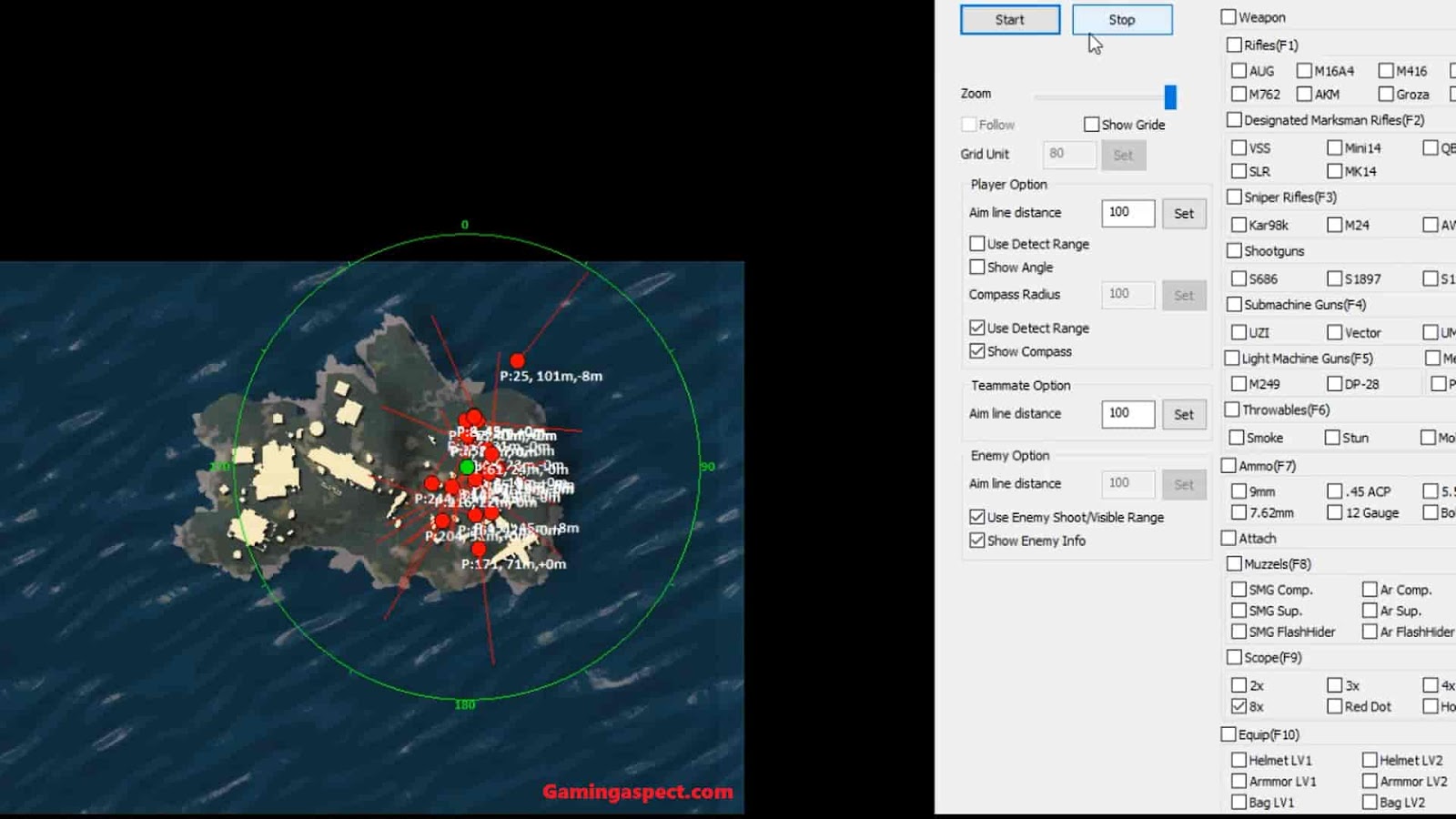The image size is (1456, 819).
Task: Enable the UZI checkbox
Action: (1239, 332)
